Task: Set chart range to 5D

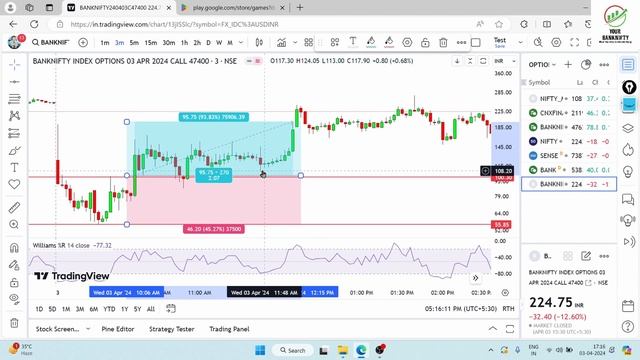Action: 52,309
